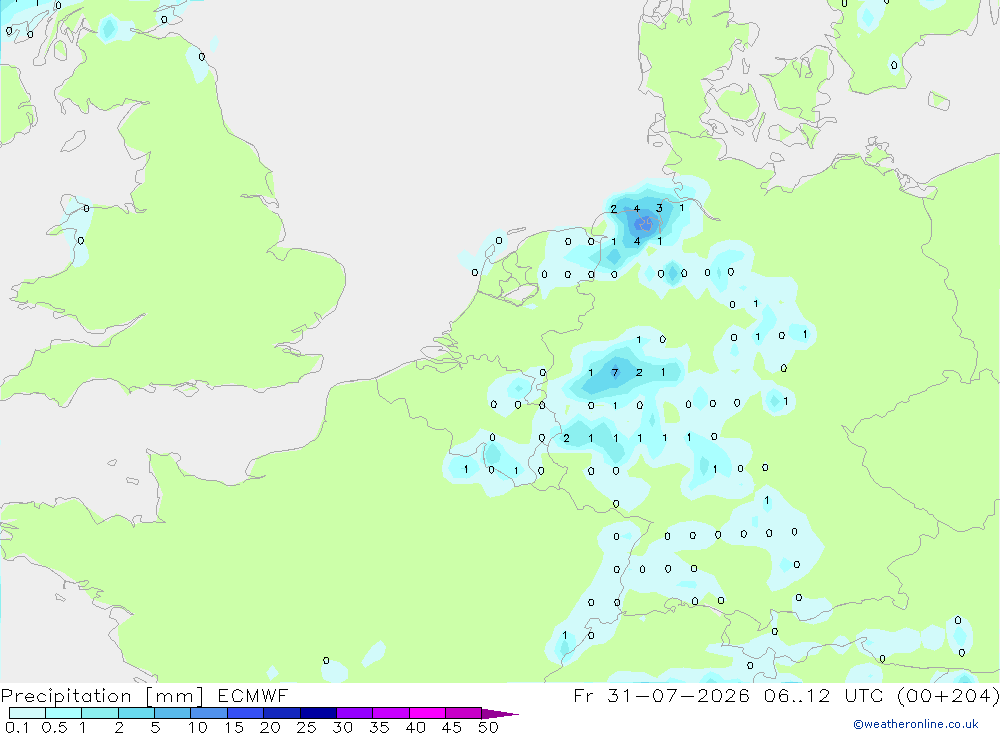Click the 45–50 mm legend swatch
Image resolution: width=1000 pixels, height=733 pixels.
[464, 713]
